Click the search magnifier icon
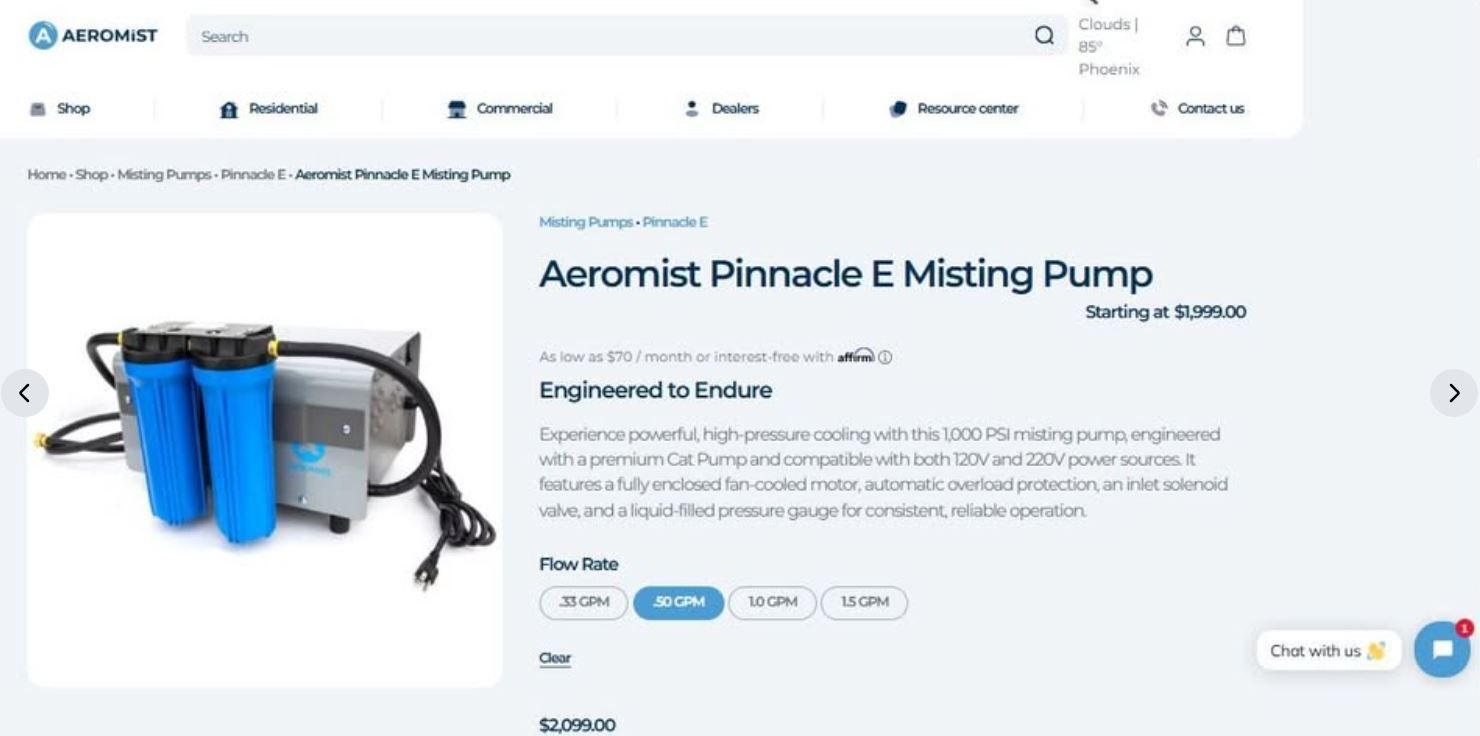 click(1044, 36)
